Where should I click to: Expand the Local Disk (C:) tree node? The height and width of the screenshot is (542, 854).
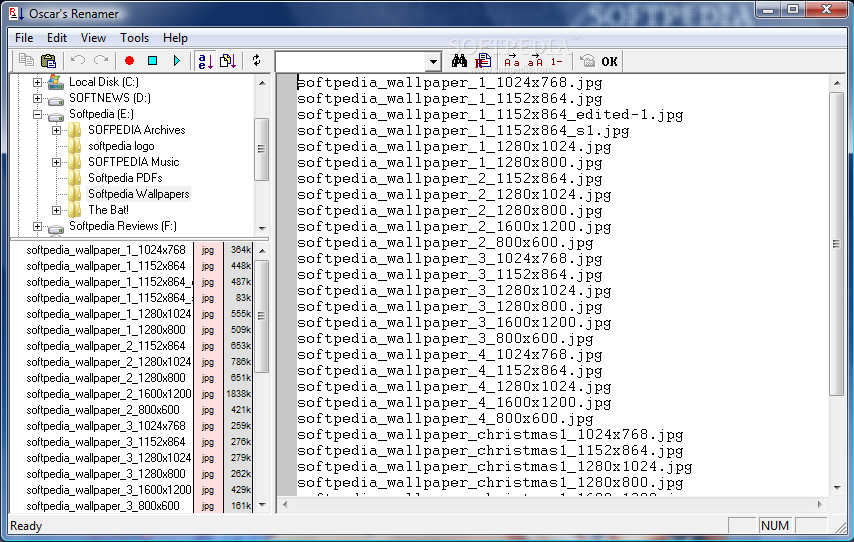pyautogui.click(x=37, y=82)
